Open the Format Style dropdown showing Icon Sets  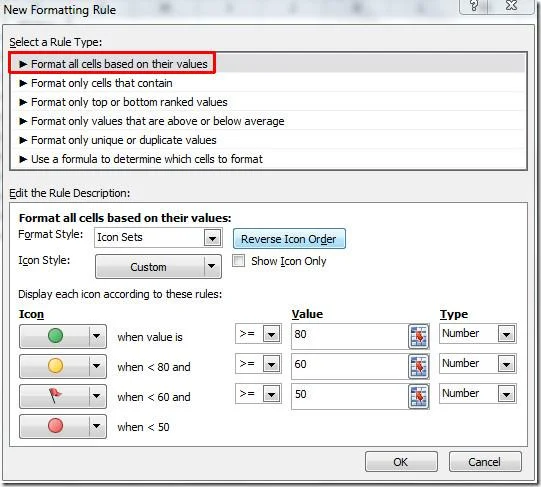(158, 237)
